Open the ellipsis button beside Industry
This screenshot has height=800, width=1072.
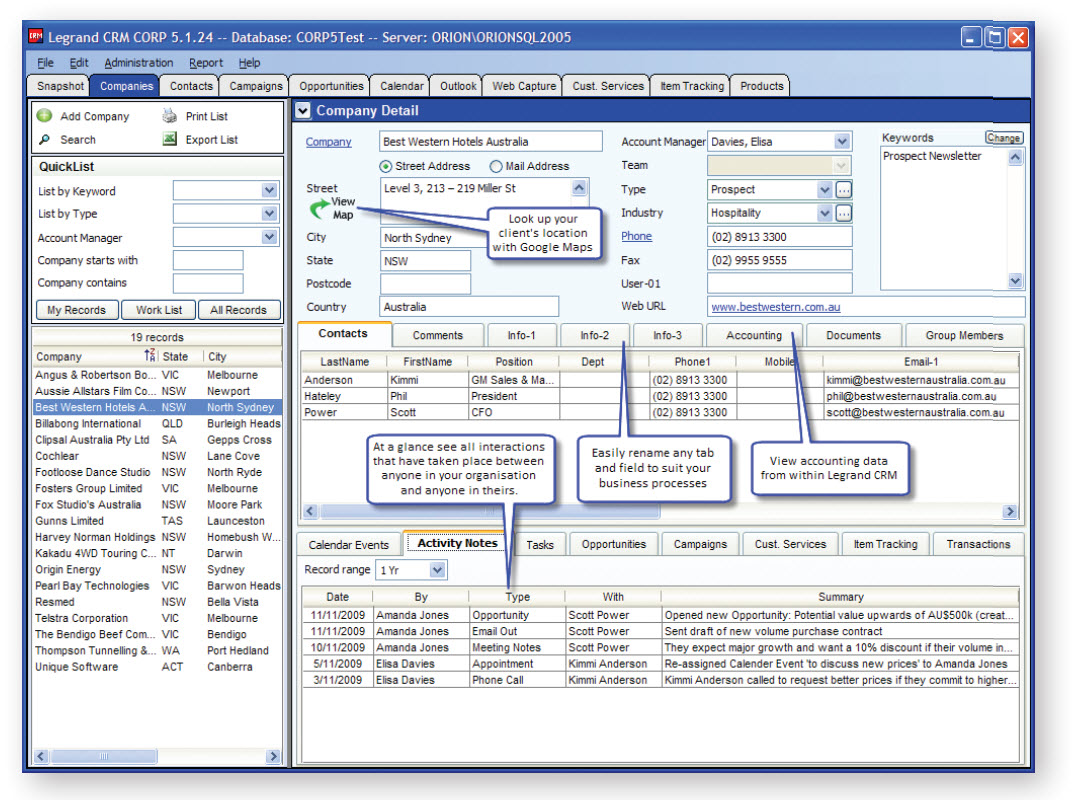click(x=844, y=213)
